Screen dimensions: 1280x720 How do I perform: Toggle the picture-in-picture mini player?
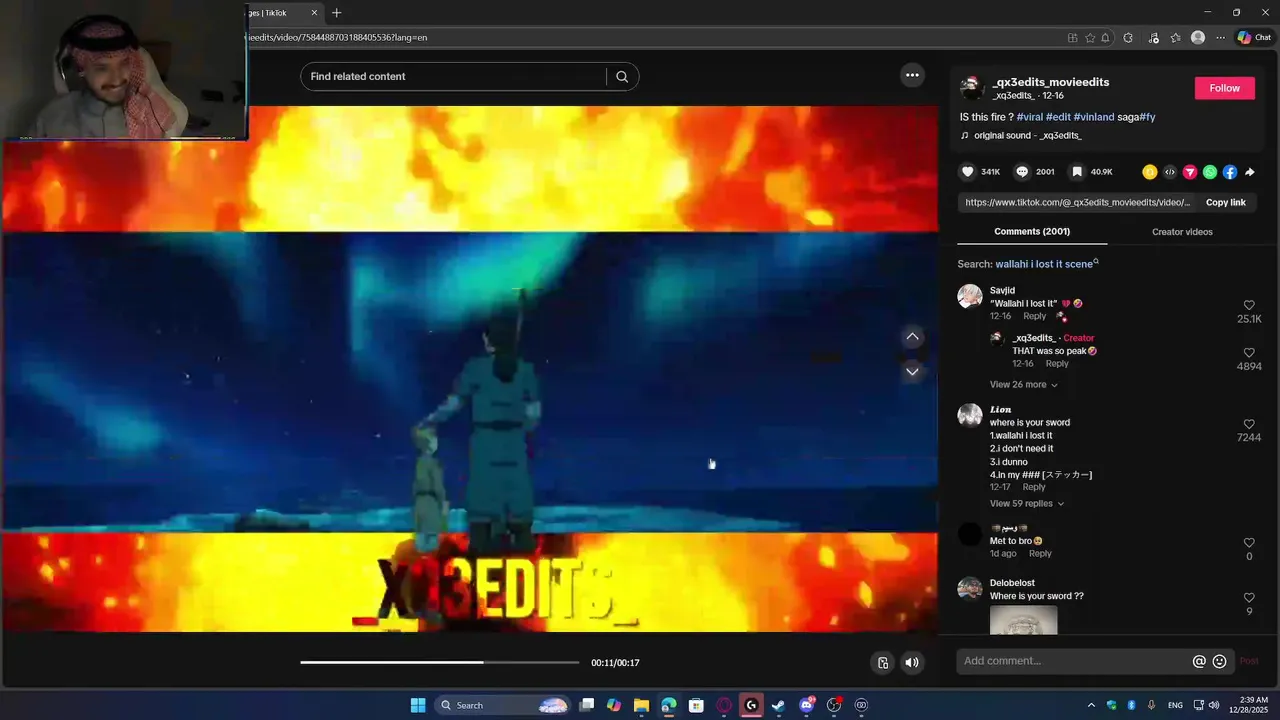(883, 662)
